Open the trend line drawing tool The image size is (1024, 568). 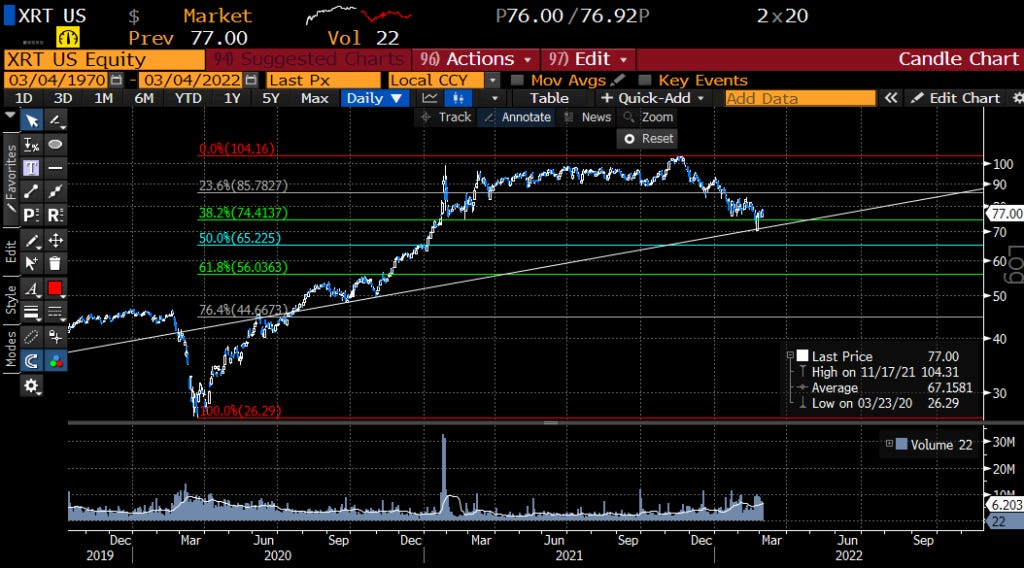pos(56,121)
